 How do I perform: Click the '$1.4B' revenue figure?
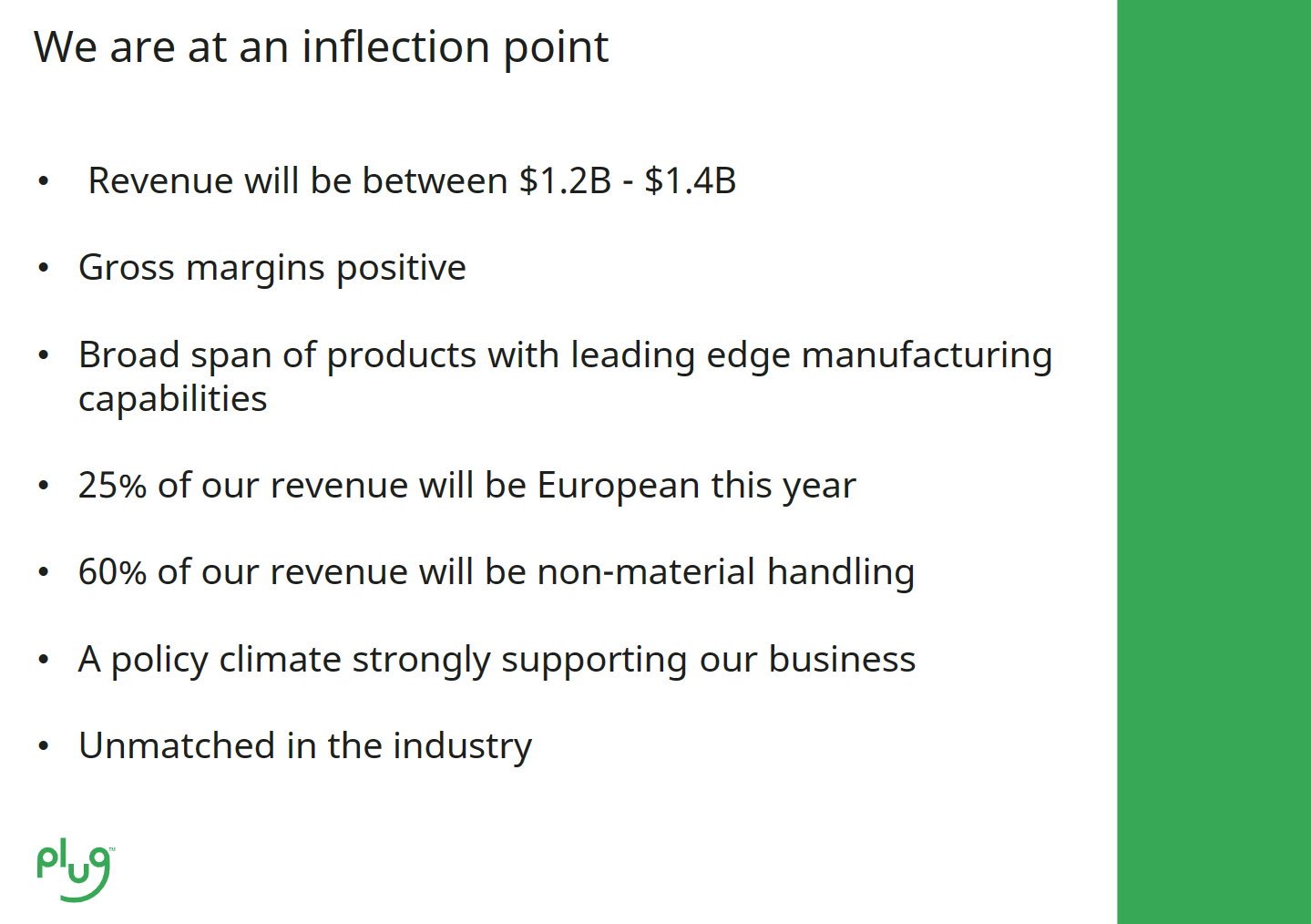690,181
